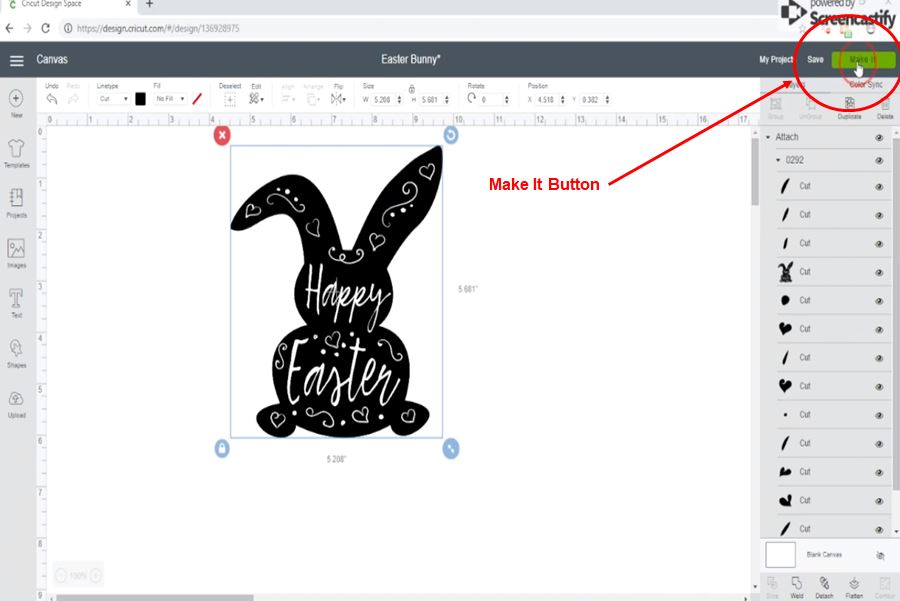Open the Linetype dropdown
This screenshot has height=601, width=900.
click(113, 99)
